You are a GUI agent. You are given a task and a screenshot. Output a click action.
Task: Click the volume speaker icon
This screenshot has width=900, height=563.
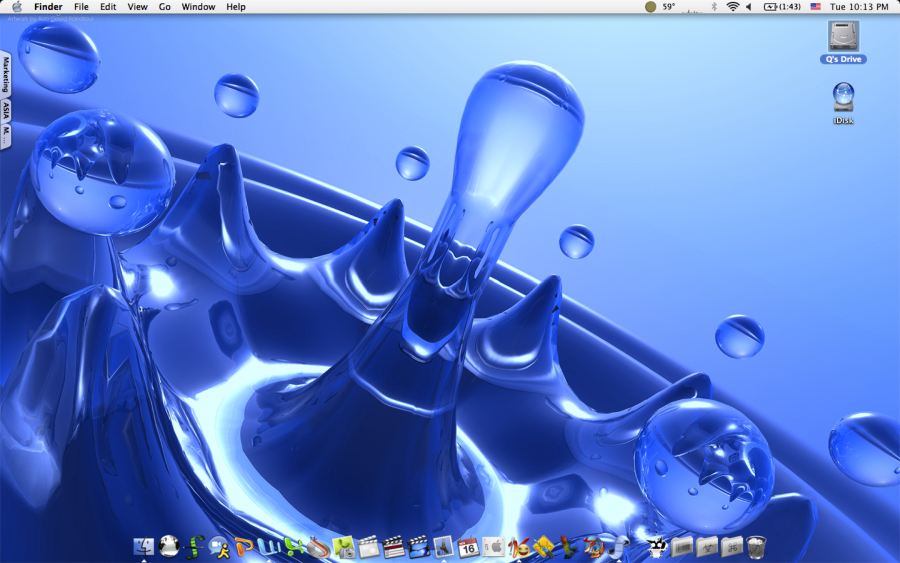(749, 7)
